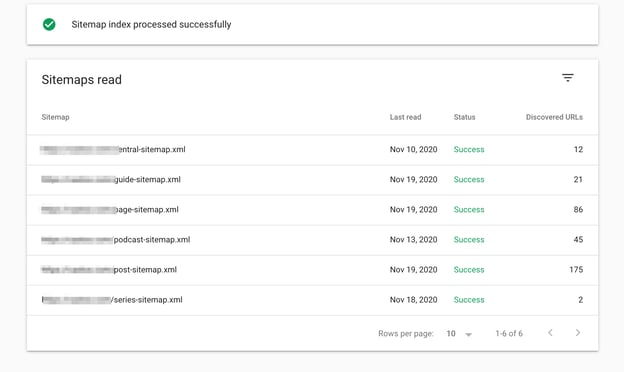Go to the next page arrow
The height and width of the screenshot is (372, 624).
coord(578,333)
